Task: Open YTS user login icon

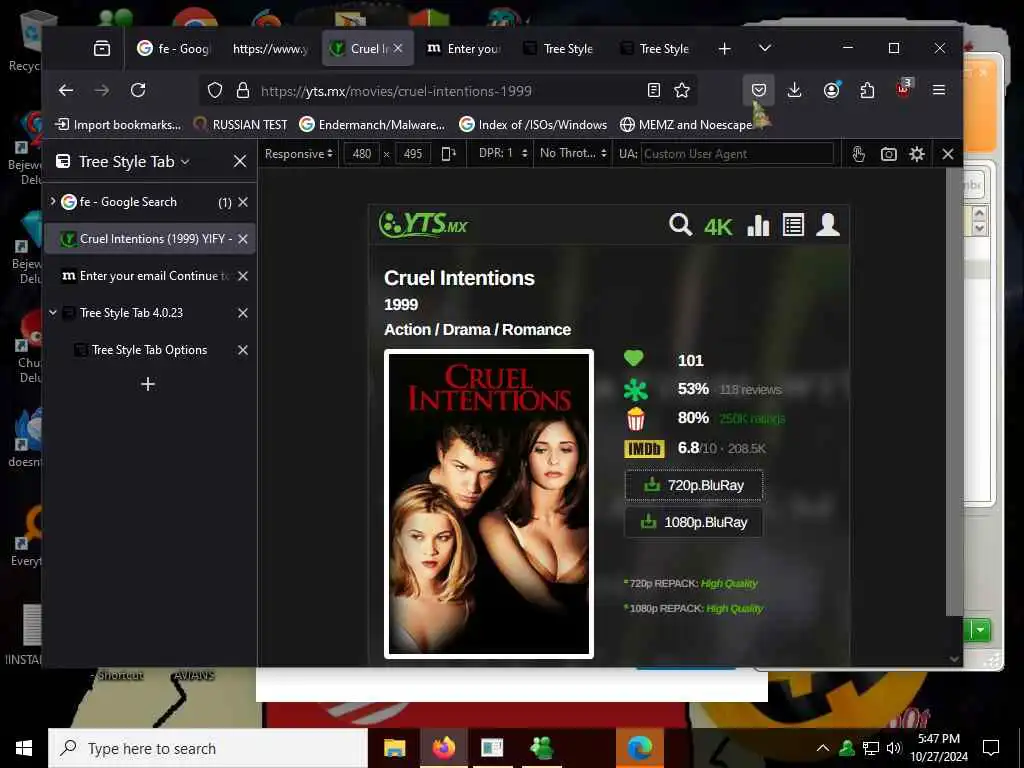Action: tap(827, 225)
